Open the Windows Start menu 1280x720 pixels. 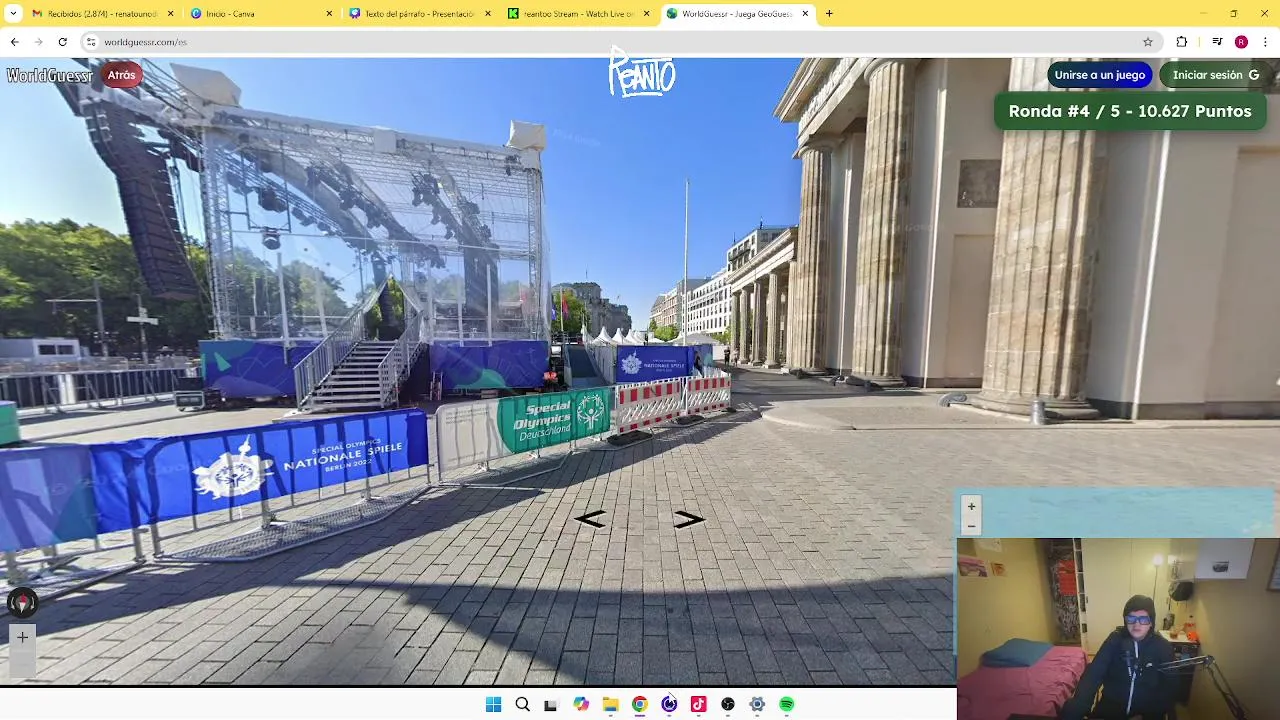pos(493,705)
